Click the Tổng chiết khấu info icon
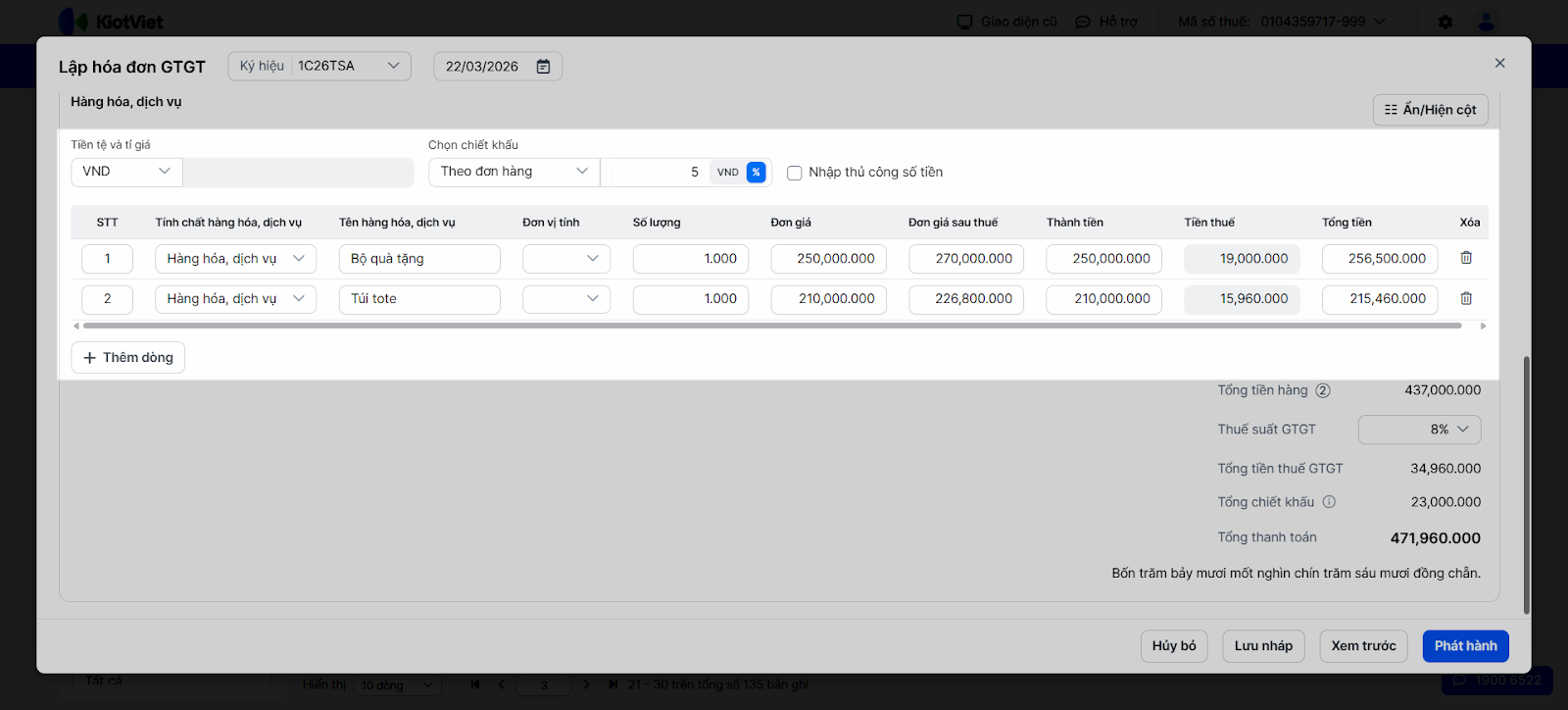 tap(1329, 502)
